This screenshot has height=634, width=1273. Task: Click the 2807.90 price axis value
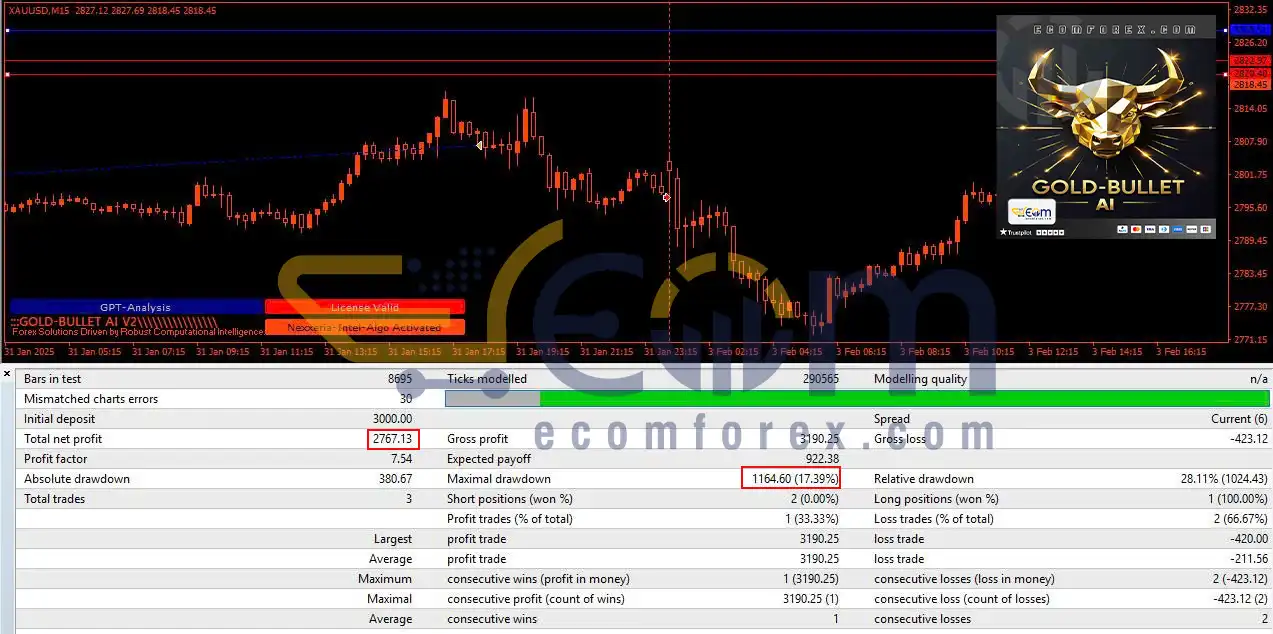point(1250,142)
